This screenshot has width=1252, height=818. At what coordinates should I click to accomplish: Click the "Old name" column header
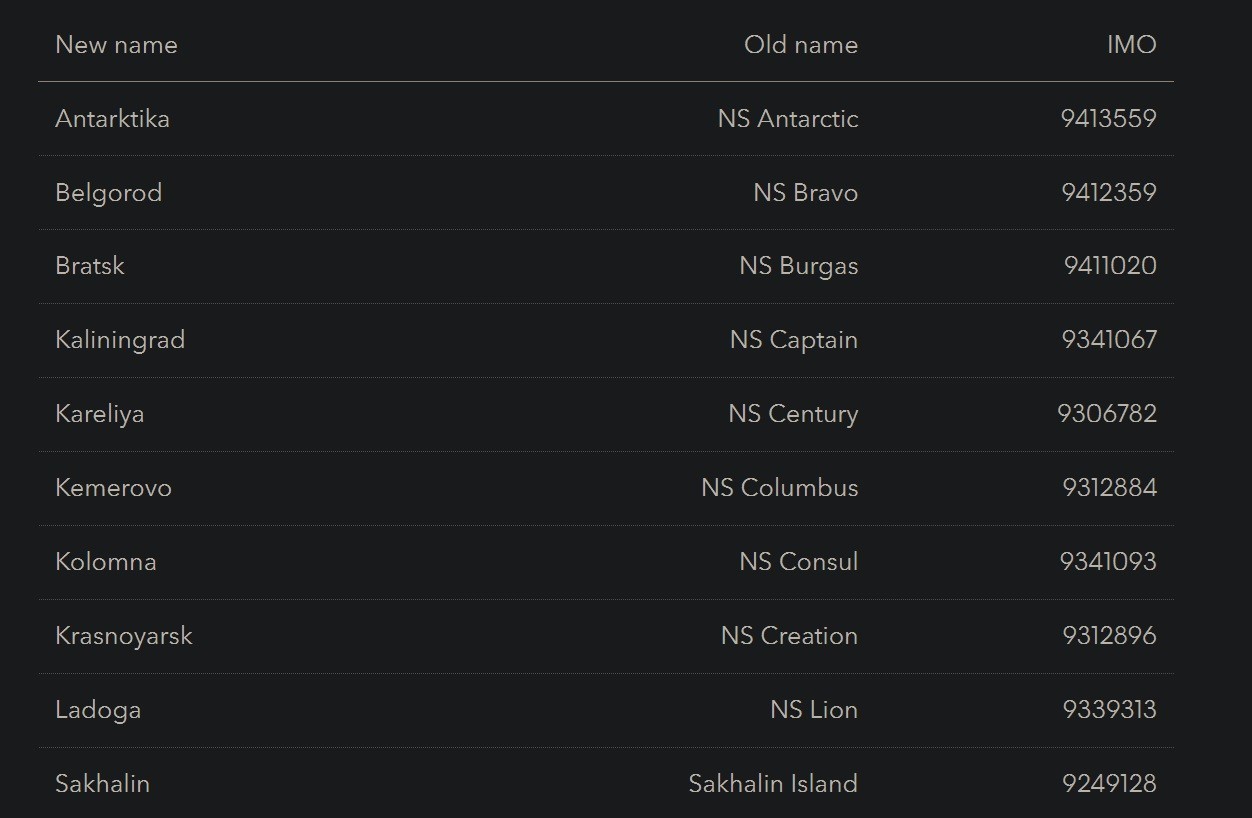pyautogui.click(x=800, y=45)
